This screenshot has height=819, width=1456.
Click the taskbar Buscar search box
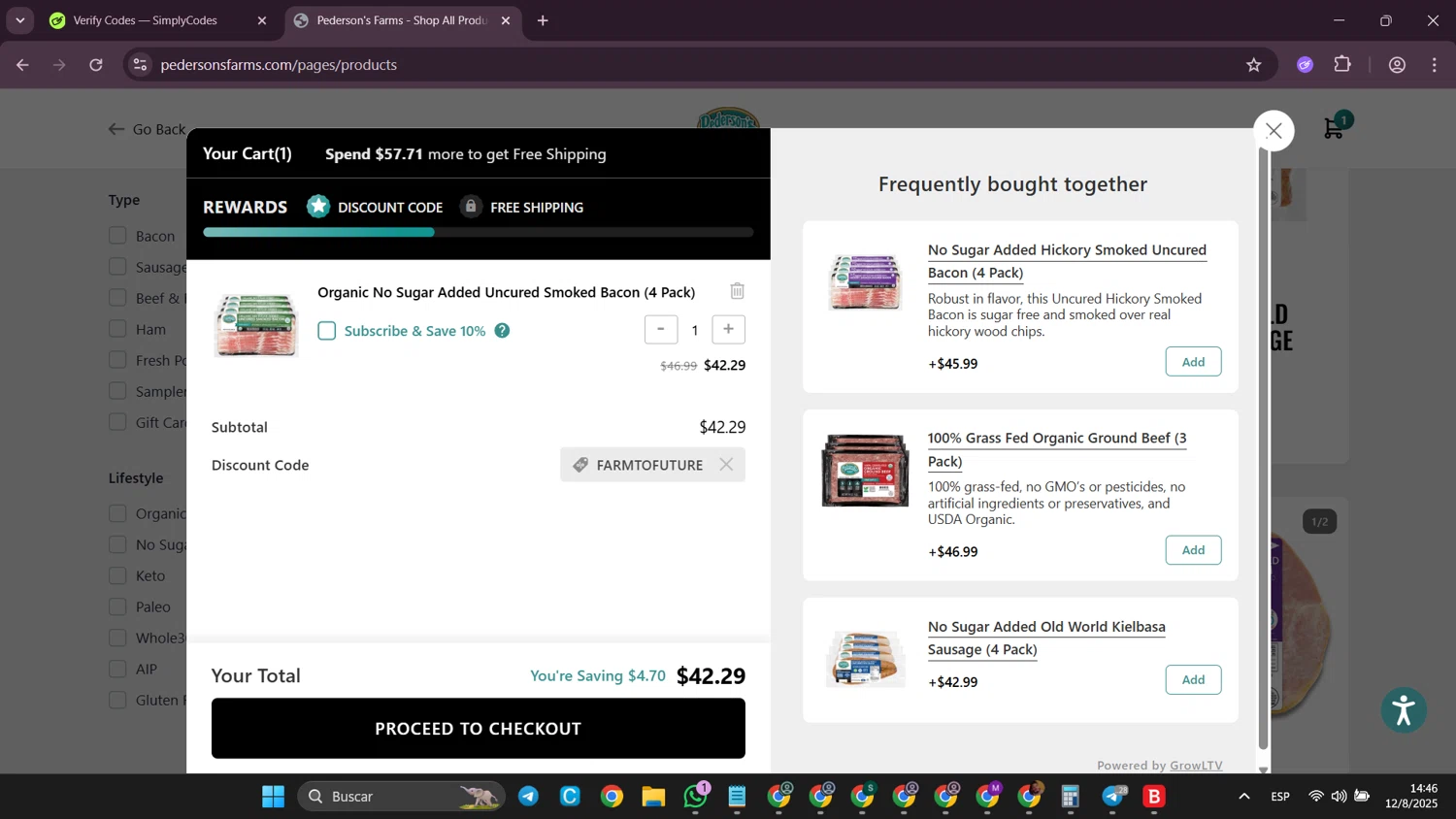[401, 797]
